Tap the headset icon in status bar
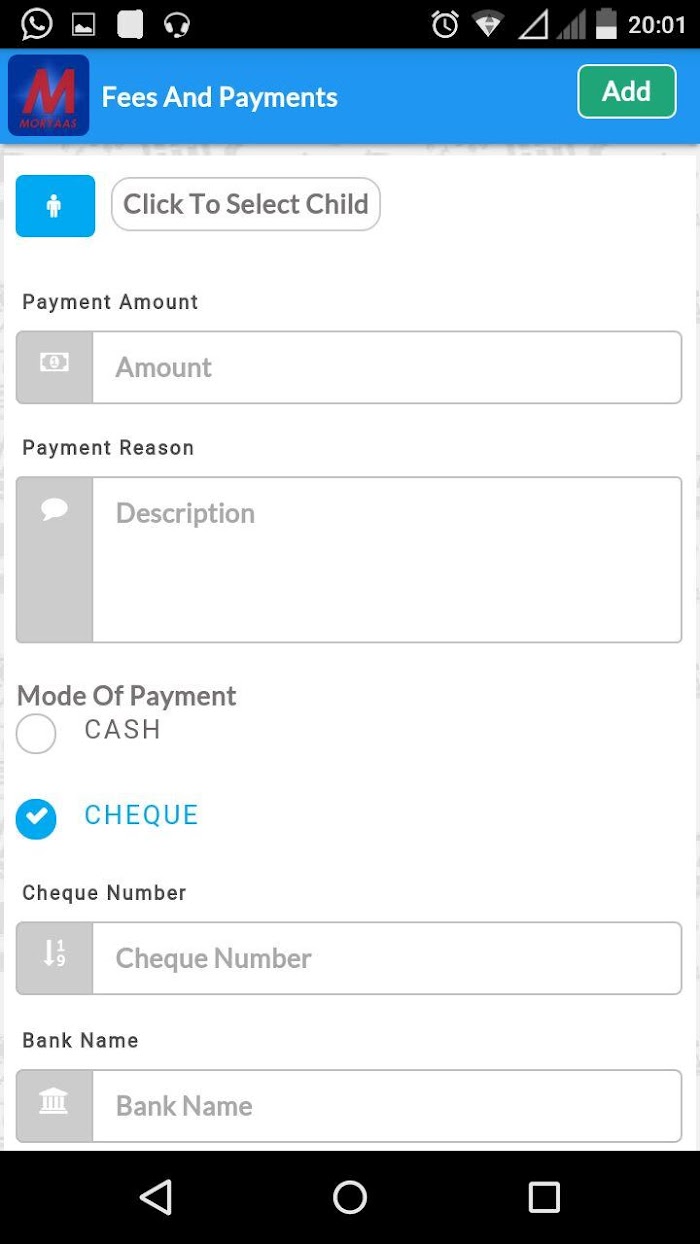 tap(177, 24)
